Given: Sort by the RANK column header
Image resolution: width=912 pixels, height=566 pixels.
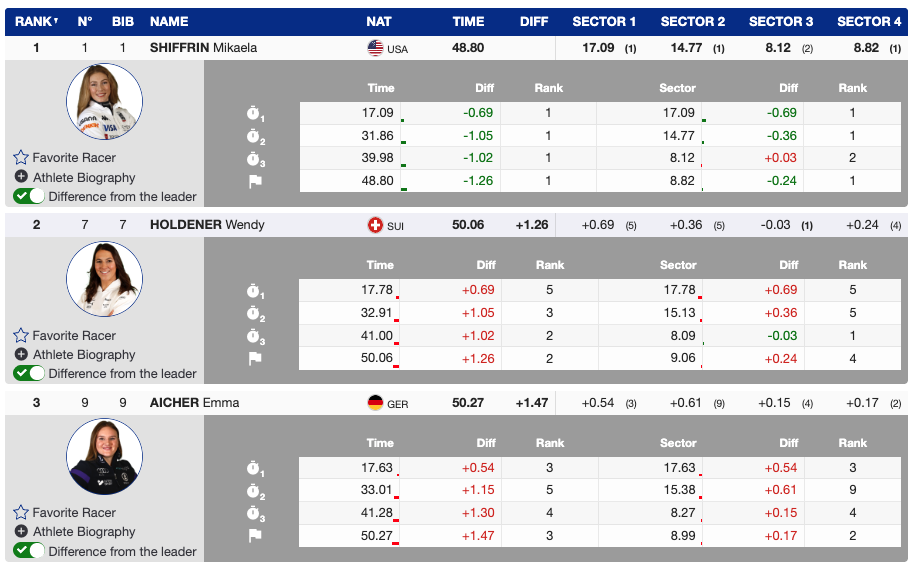Looking at the screenshot, I should pyautogui.click(x=36, y=21).
